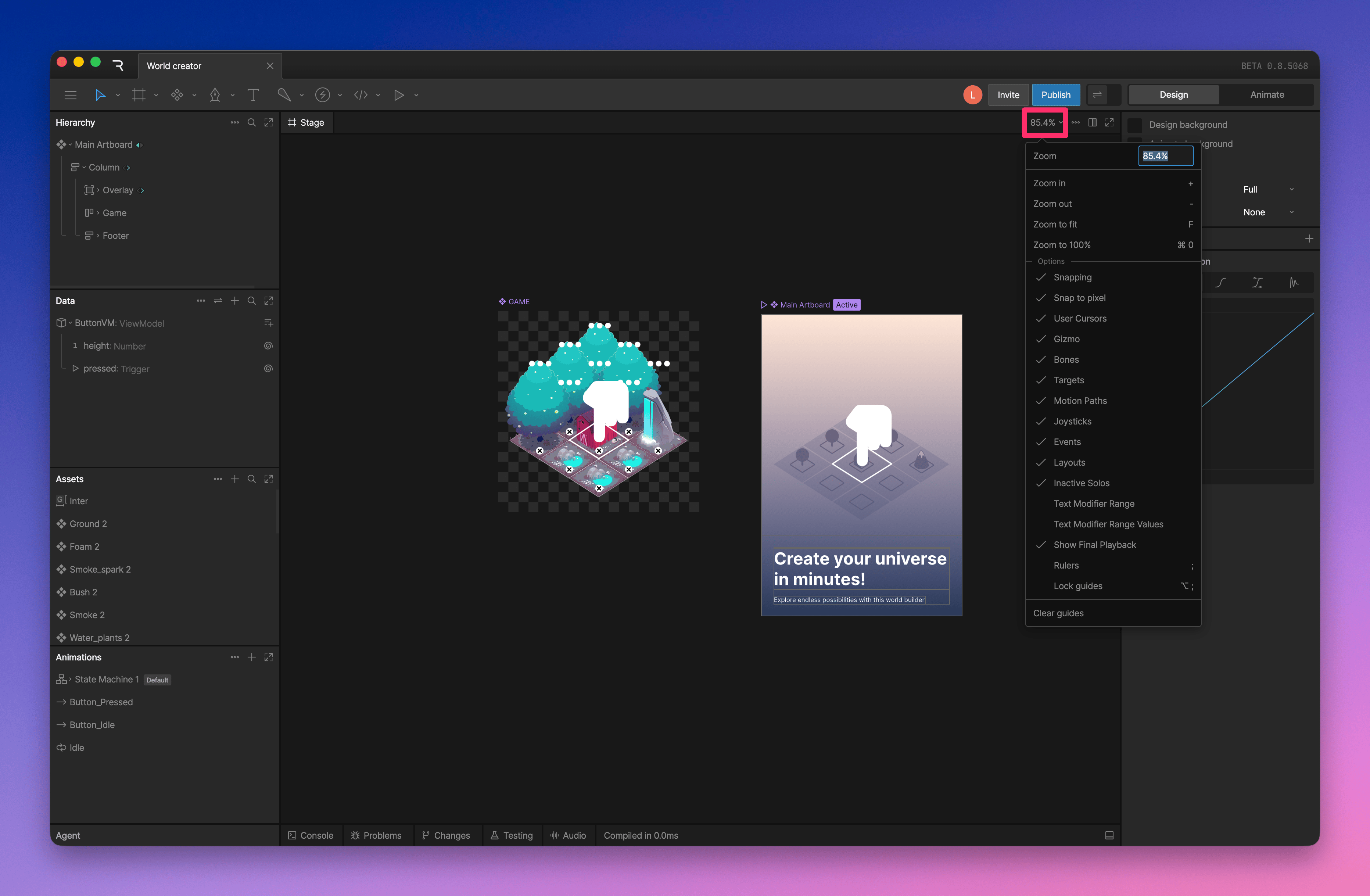Add a new item in Data panel

coord(235,301)
